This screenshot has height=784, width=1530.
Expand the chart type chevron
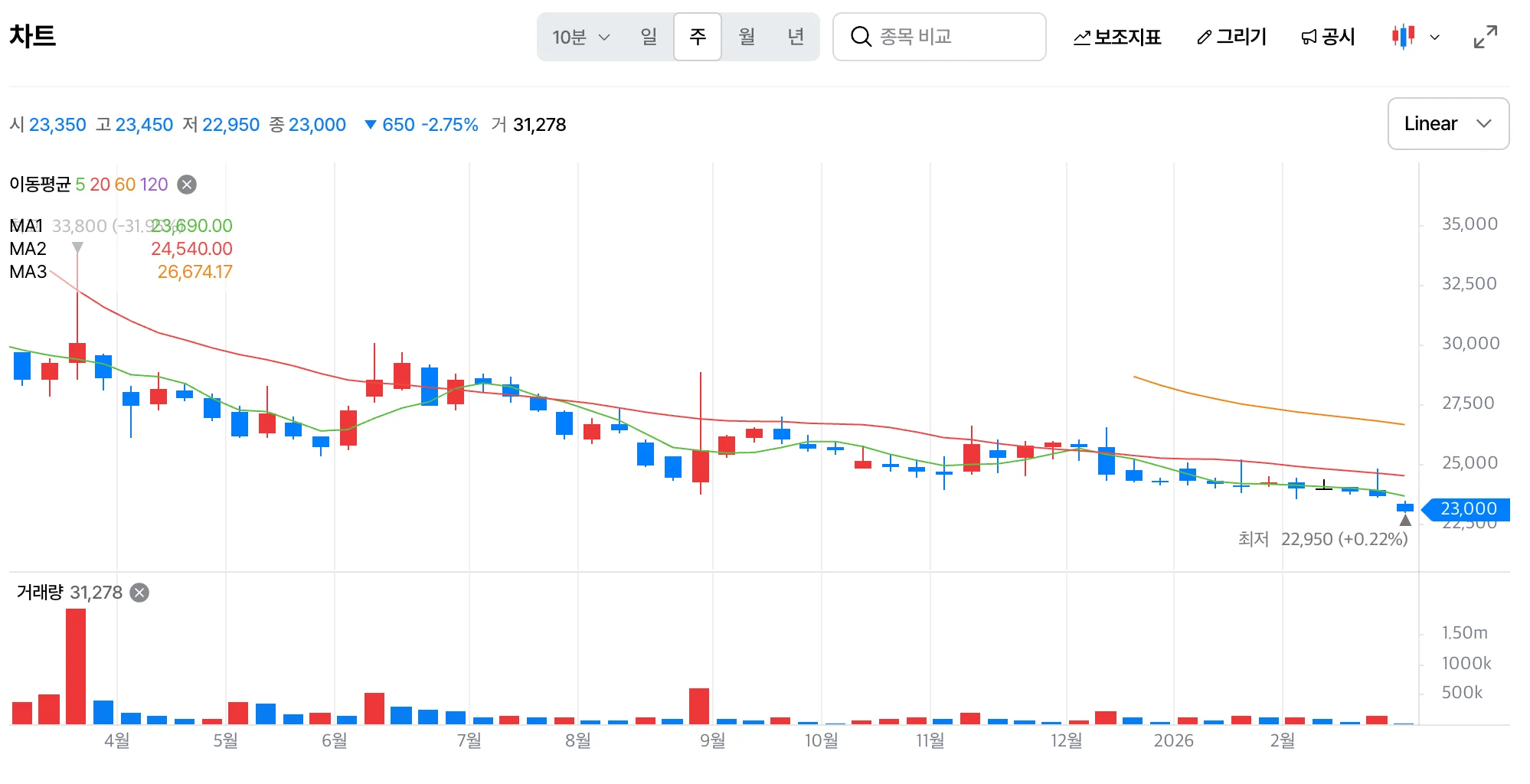coord(1435,37)
